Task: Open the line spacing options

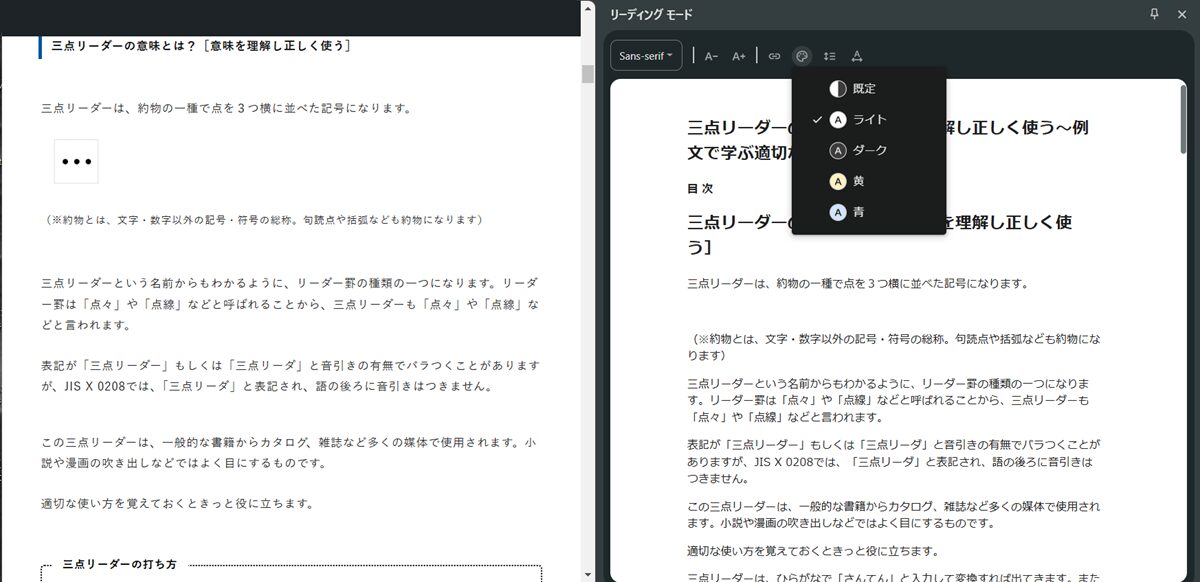Action: (x=829, y=56)
